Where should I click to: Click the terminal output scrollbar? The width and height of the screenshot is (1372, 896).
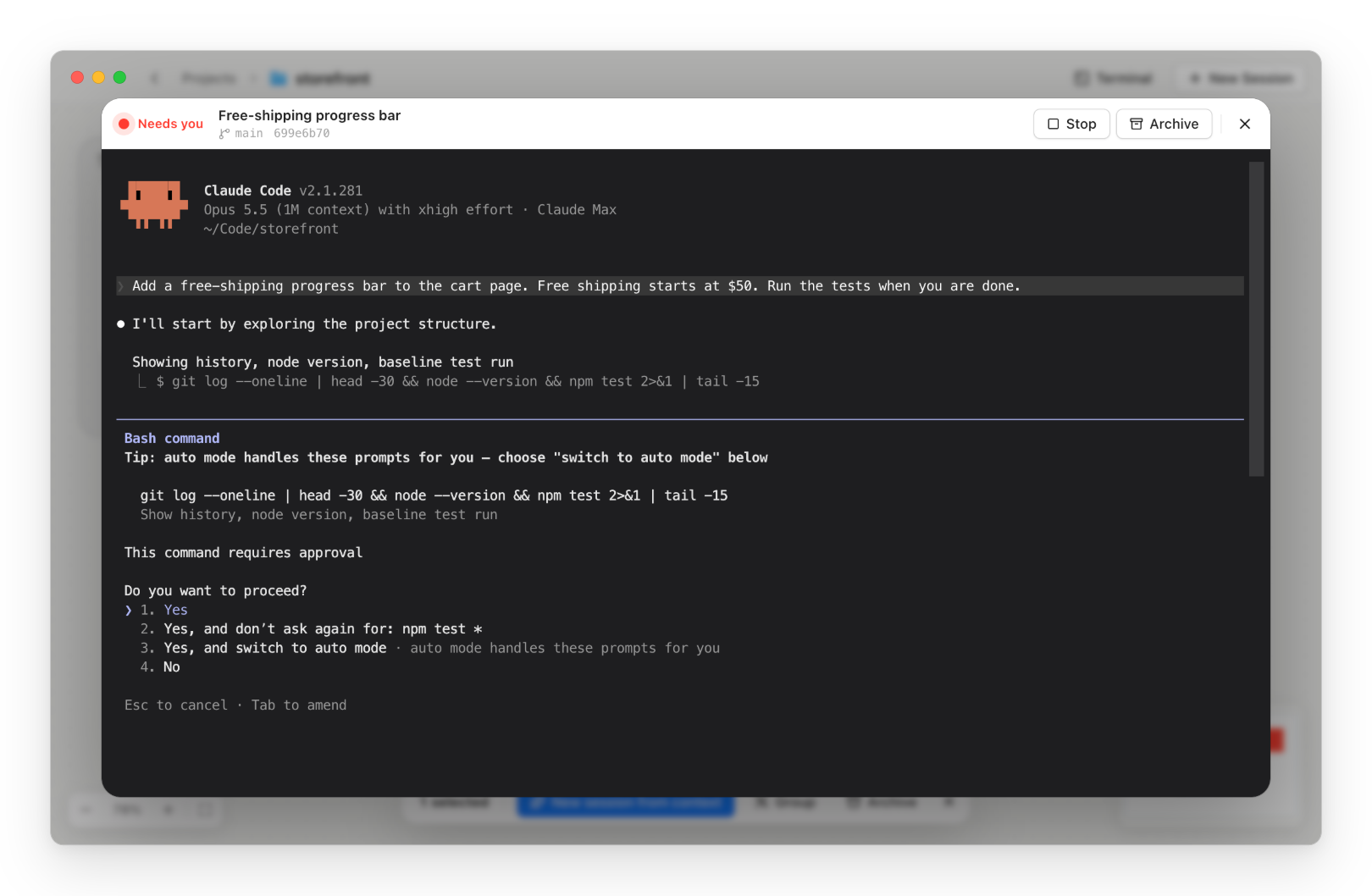[x=1256, y=319]
